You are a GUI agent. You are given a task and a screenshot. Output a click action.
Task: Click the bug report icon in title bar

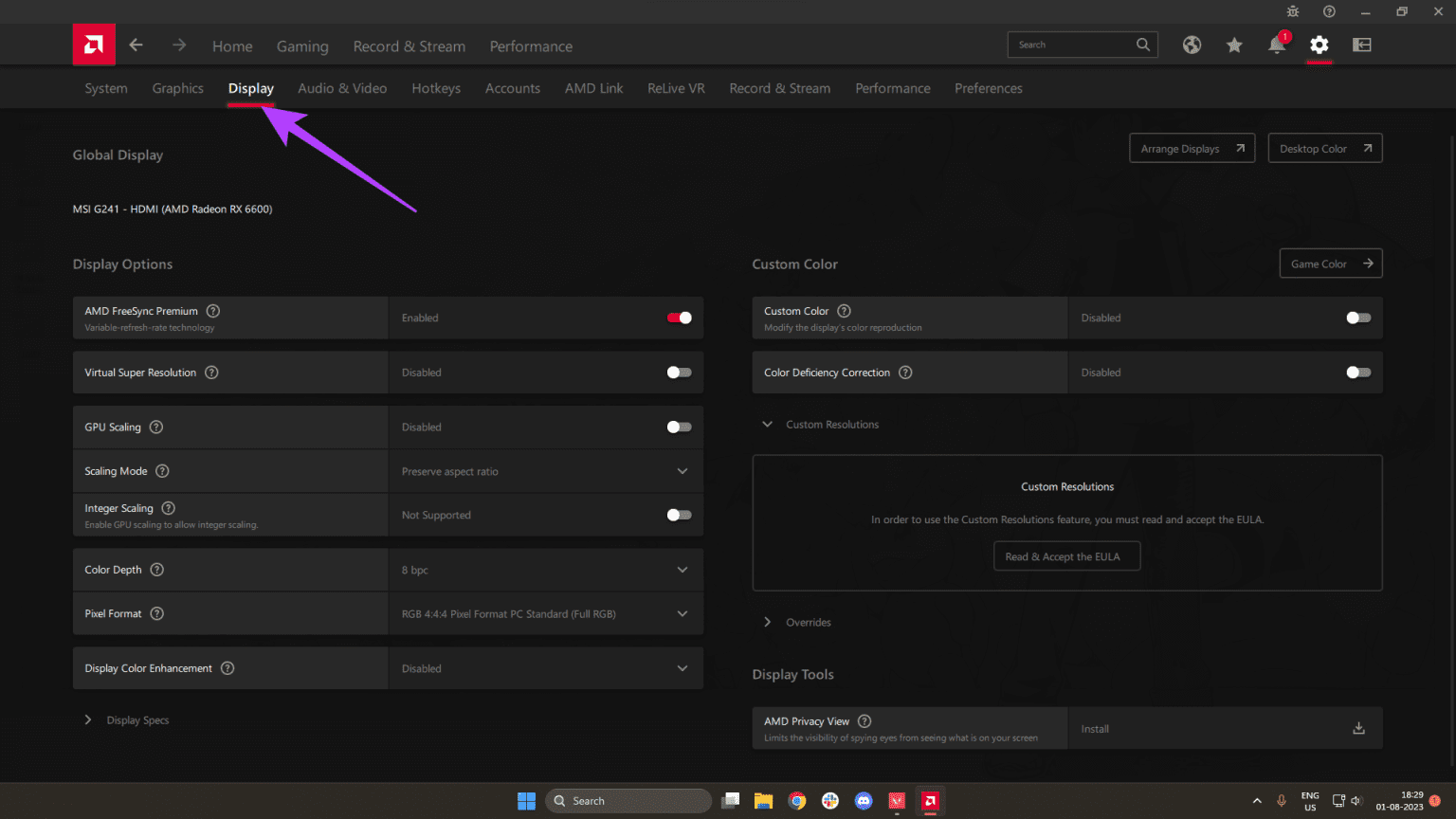tap(1293, 11)
